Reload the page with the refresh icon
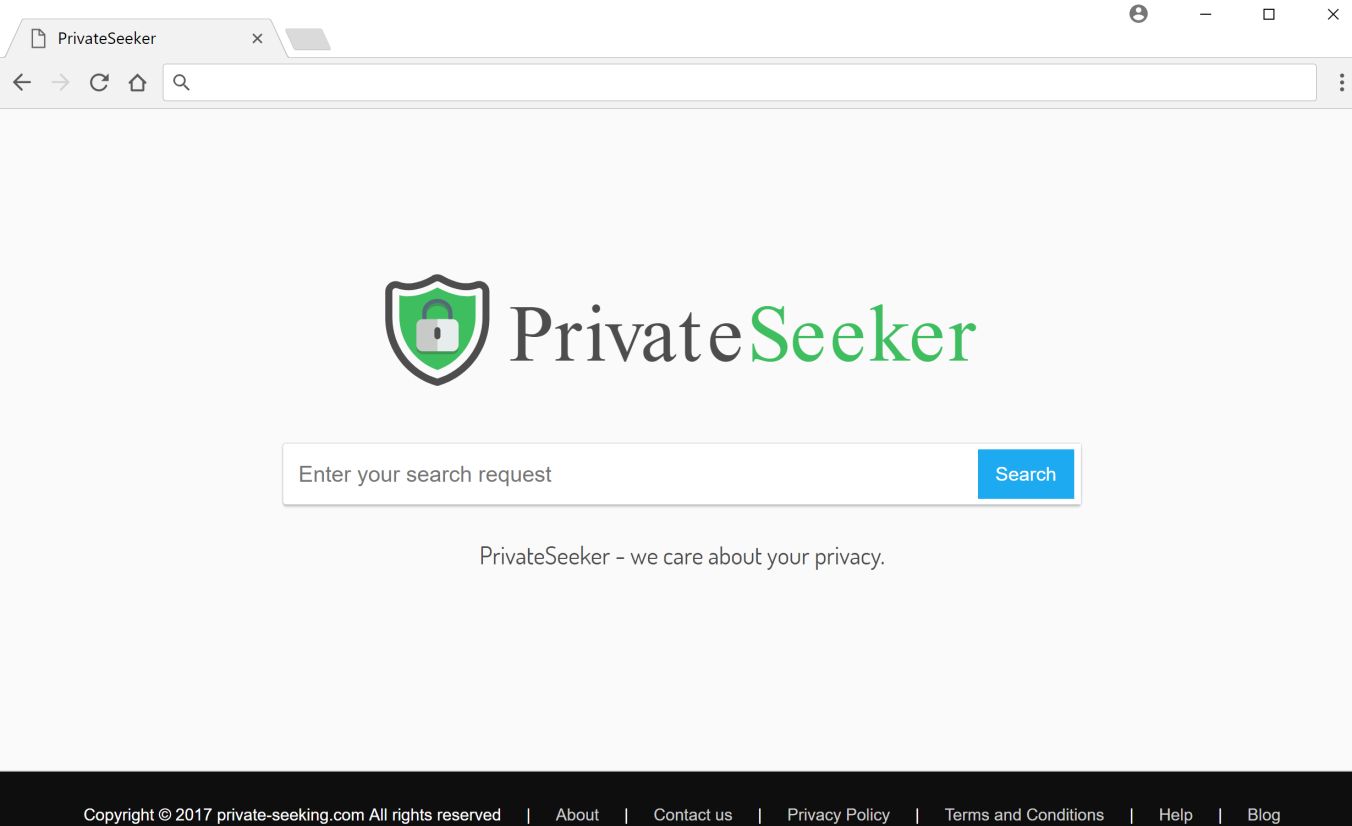The image size is (1352, 826). pyautogui.click(x=99, y=83)
